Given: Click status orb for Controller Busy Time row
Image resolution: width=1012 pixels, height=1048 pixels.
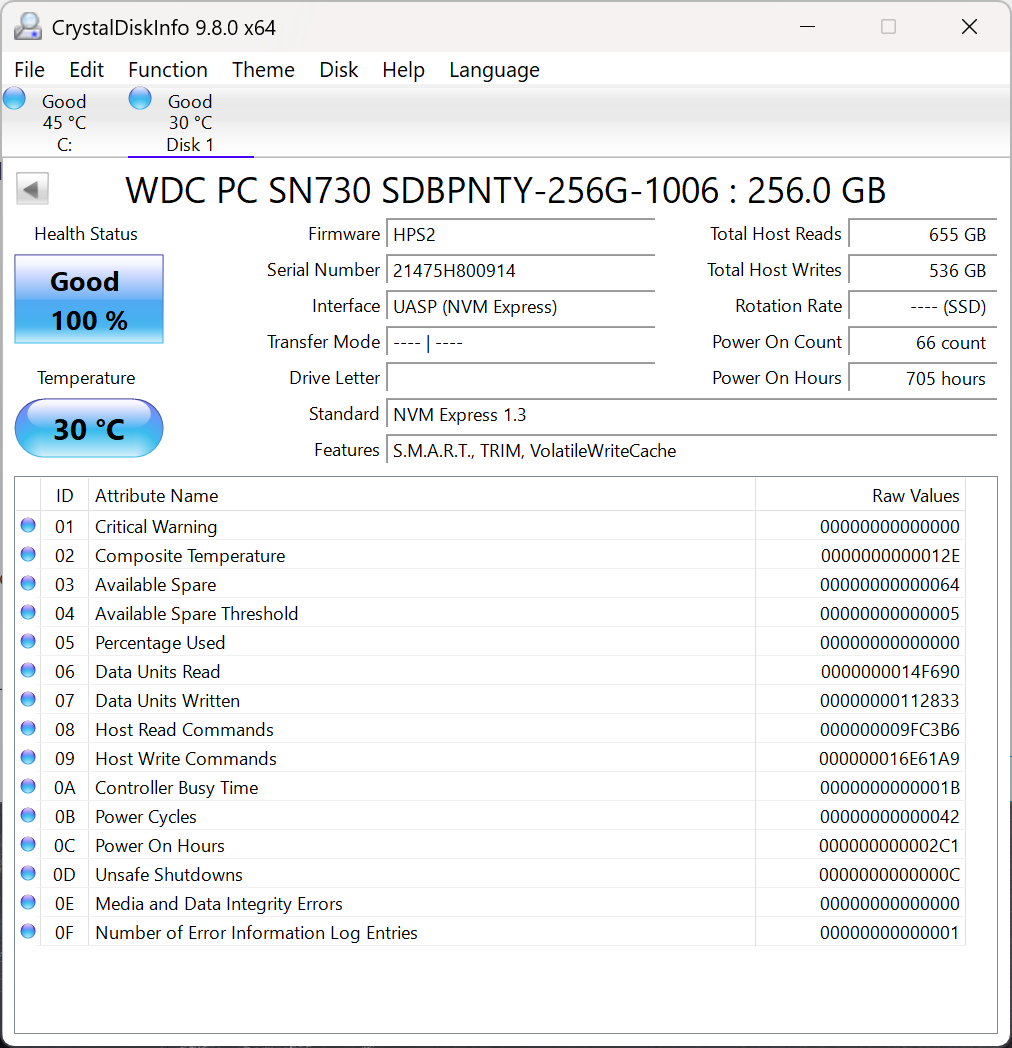Looking at the screenshot, I should [28, 786].
